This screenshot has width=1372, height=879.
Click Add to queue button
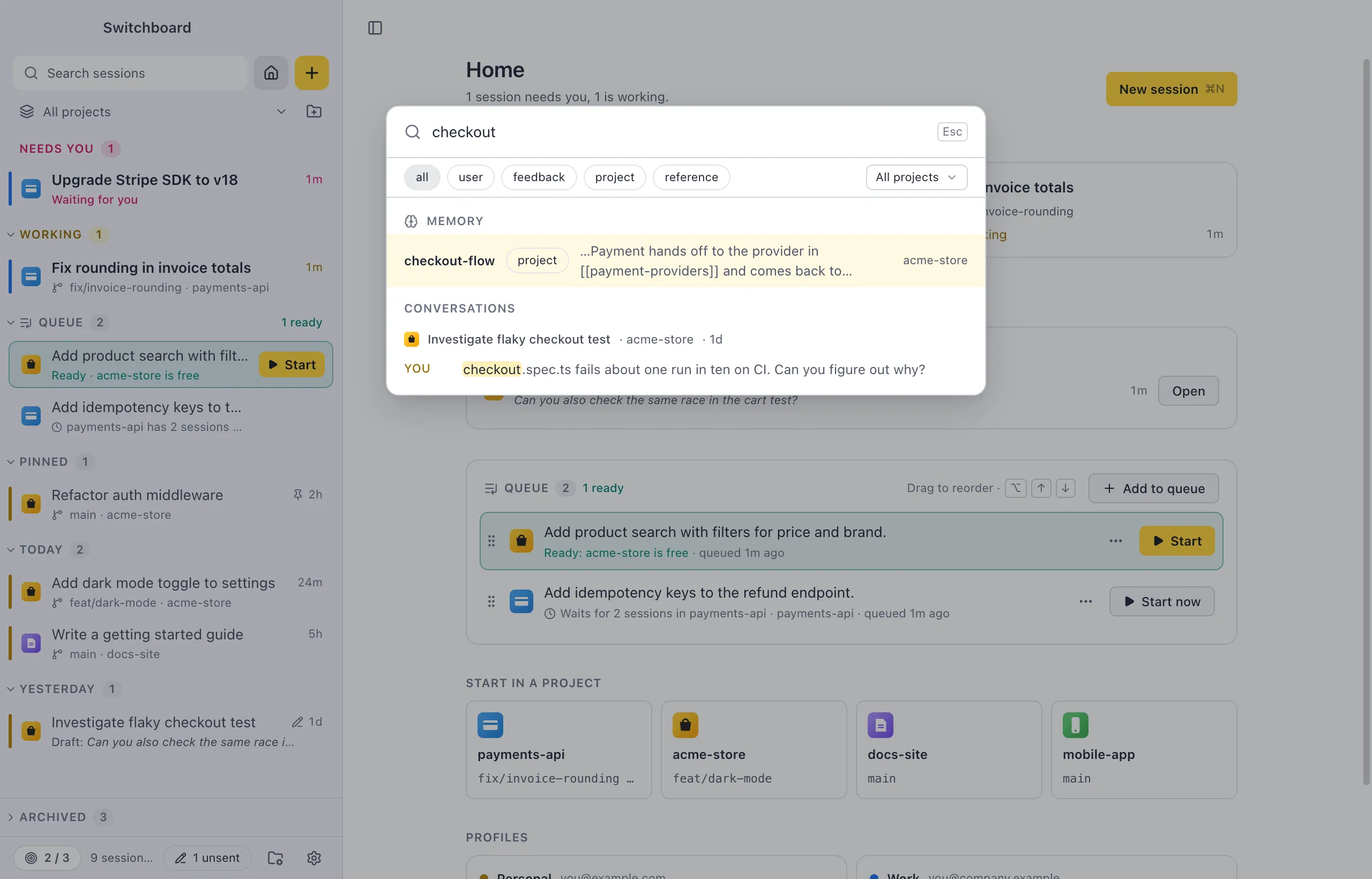pyautogui.click(x=1153, y=489)
